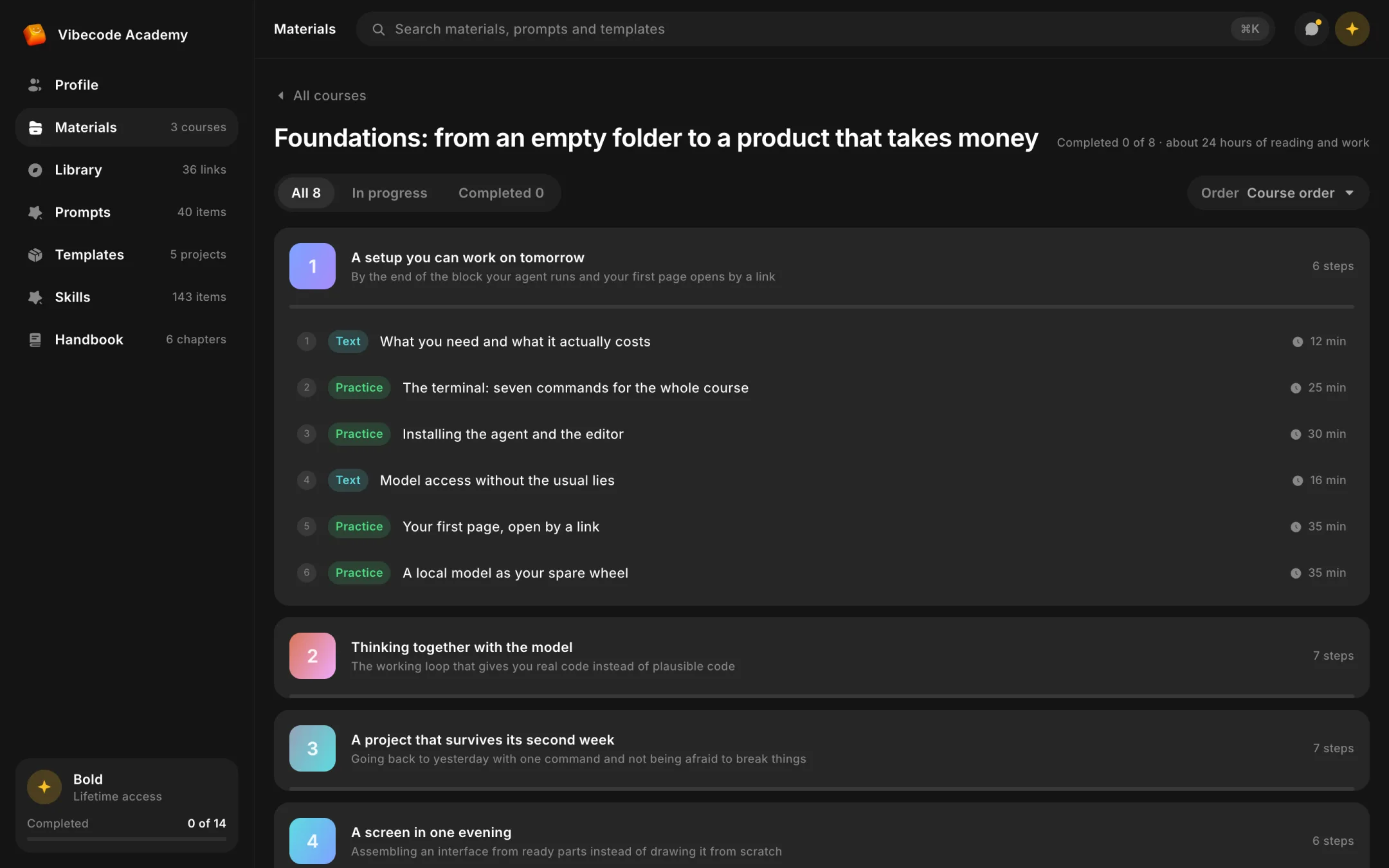This screenshot has width=1389, height=868.
Task: Open 'A local model as your spare wheel'
Action: pyautogui.click(x=822, y=573)
